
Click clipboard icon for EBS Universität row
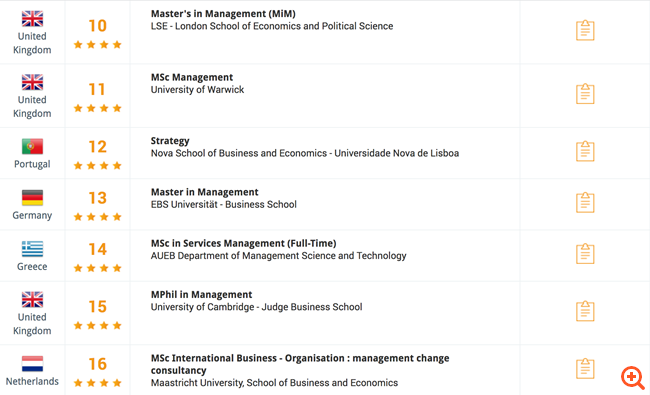pos(585,202)
